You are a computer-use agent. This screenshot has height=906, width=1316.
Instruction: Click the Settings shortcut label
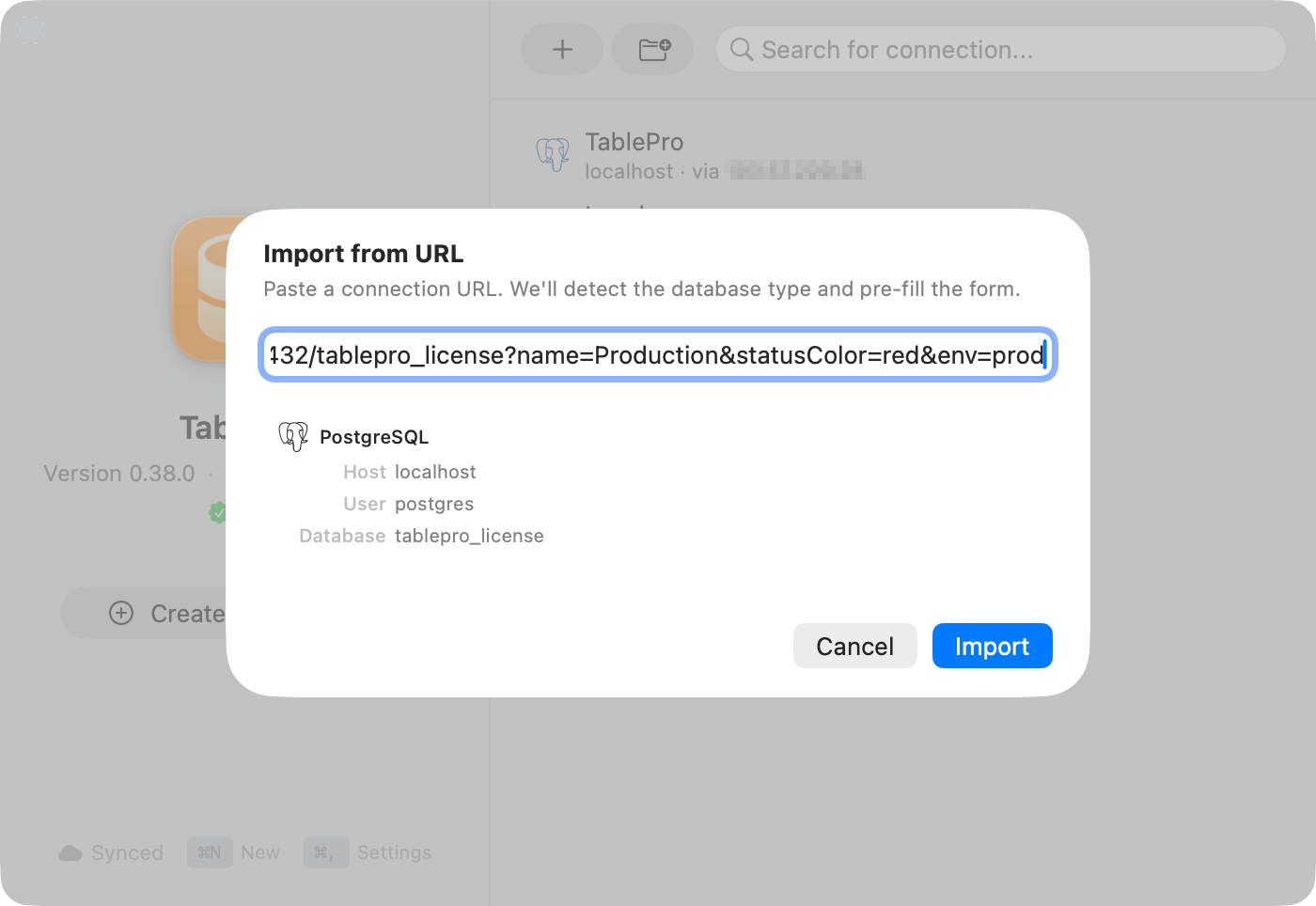point(394,852)
